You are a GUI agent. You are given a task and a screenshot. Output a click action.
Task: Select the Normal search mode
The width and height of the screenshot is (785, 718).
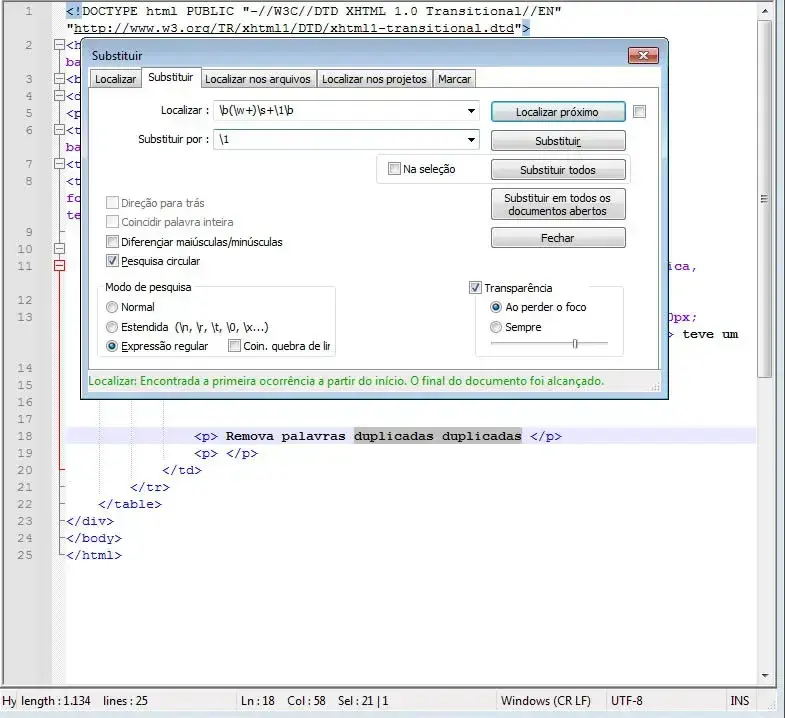pyautogui.click(x=112, y=307)
